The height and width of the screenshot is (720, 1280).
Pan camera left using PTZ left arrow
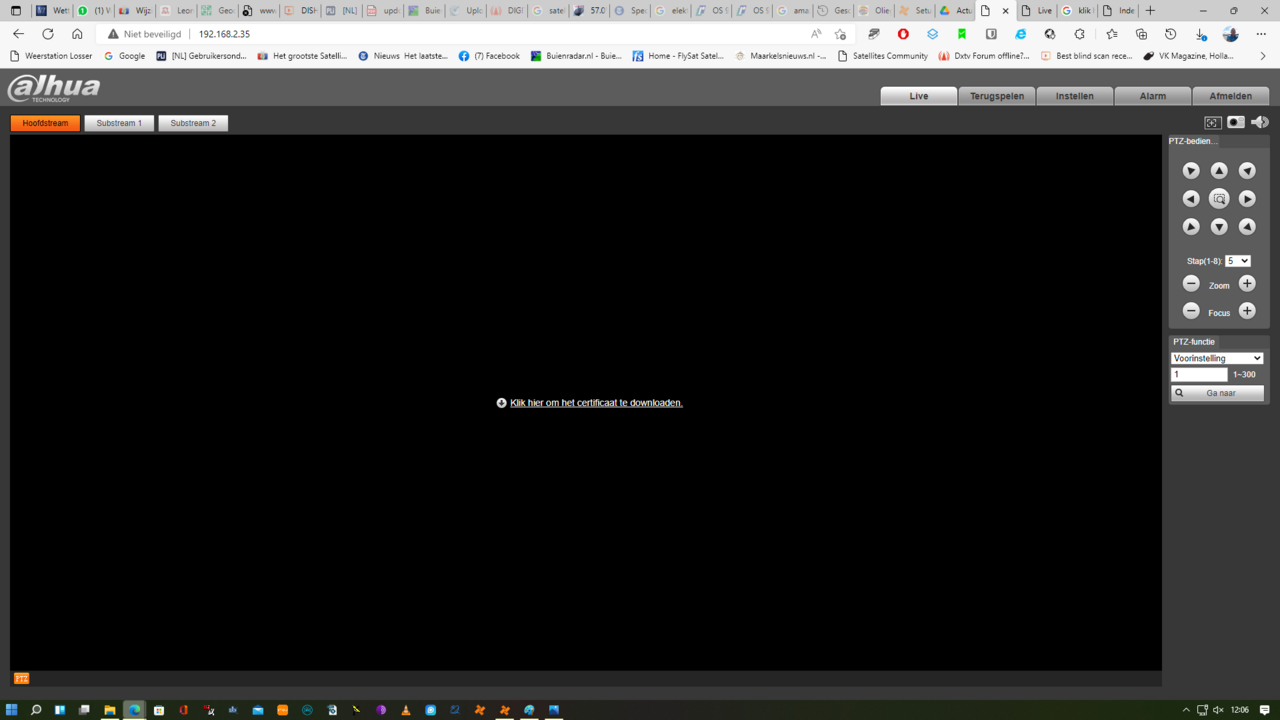pyautogui.click(x=1191, y=199)
